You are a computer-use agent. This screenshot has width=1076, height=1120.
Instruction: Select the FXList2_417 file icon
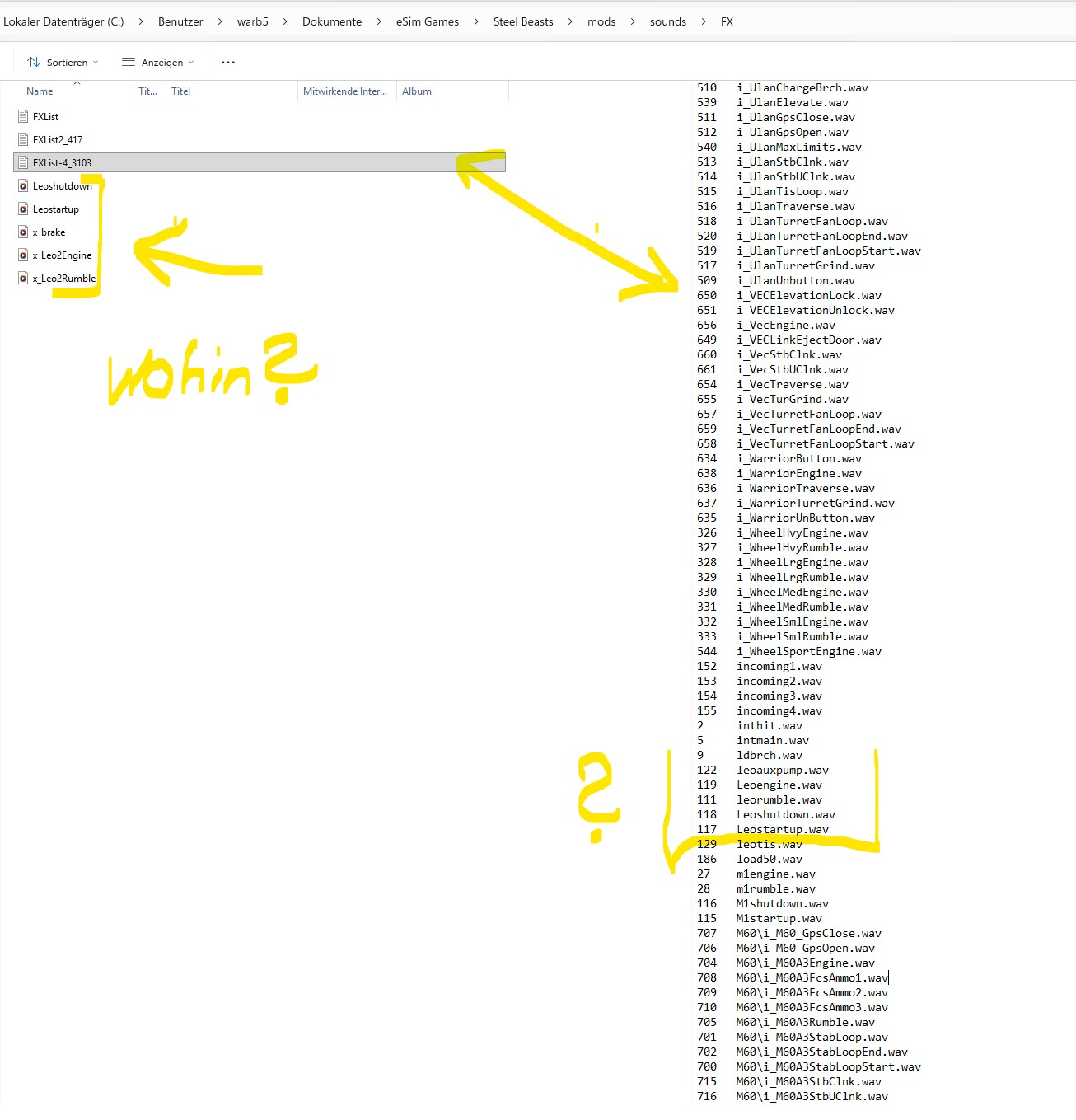click(x=23, y=140)
